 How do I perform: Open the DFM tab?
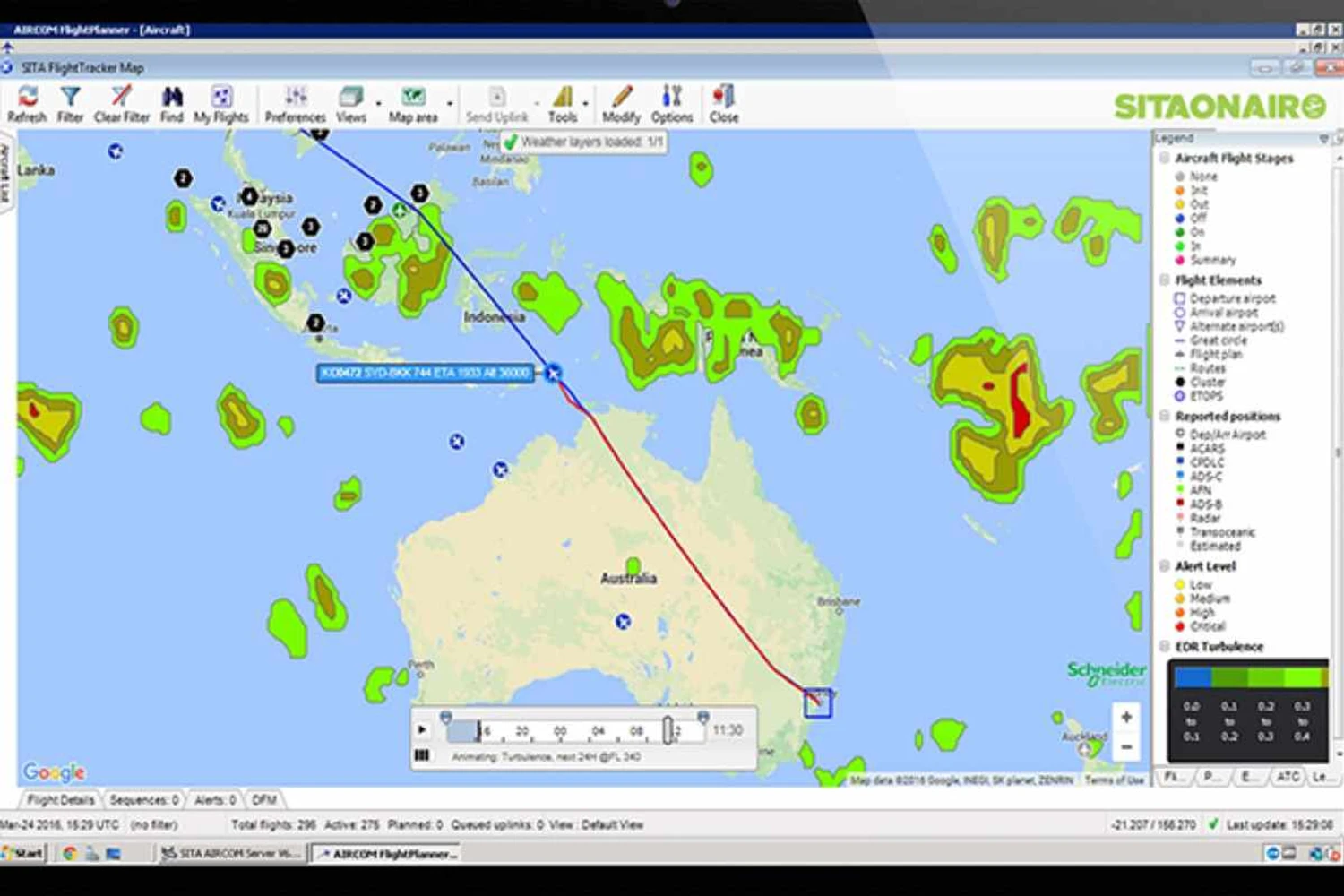[x=264, y=799]
